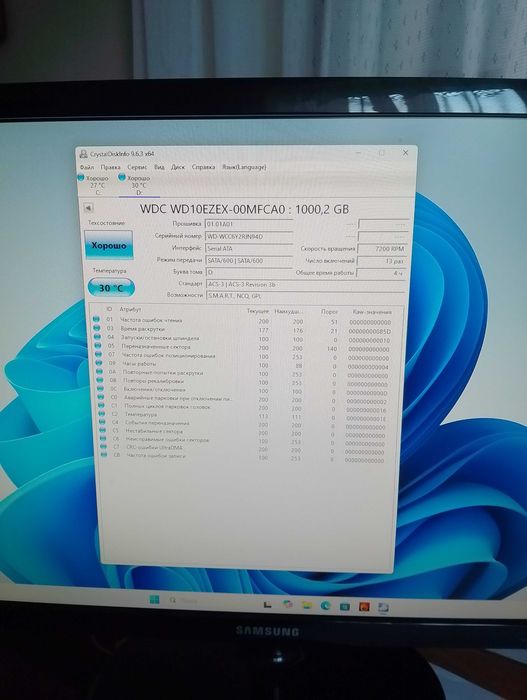
Task: Click the CrystalDiskInfo title bar app icon
Action: pyautogui.click(x=83, y=154)
